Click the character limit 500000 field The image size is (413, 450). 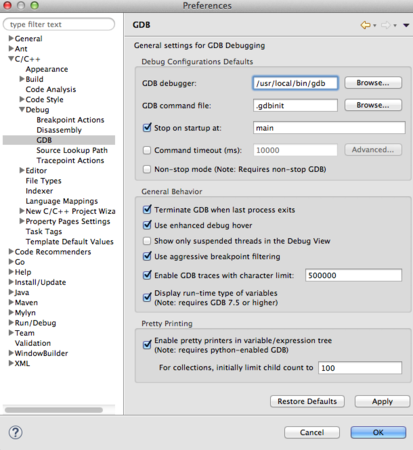353,275
